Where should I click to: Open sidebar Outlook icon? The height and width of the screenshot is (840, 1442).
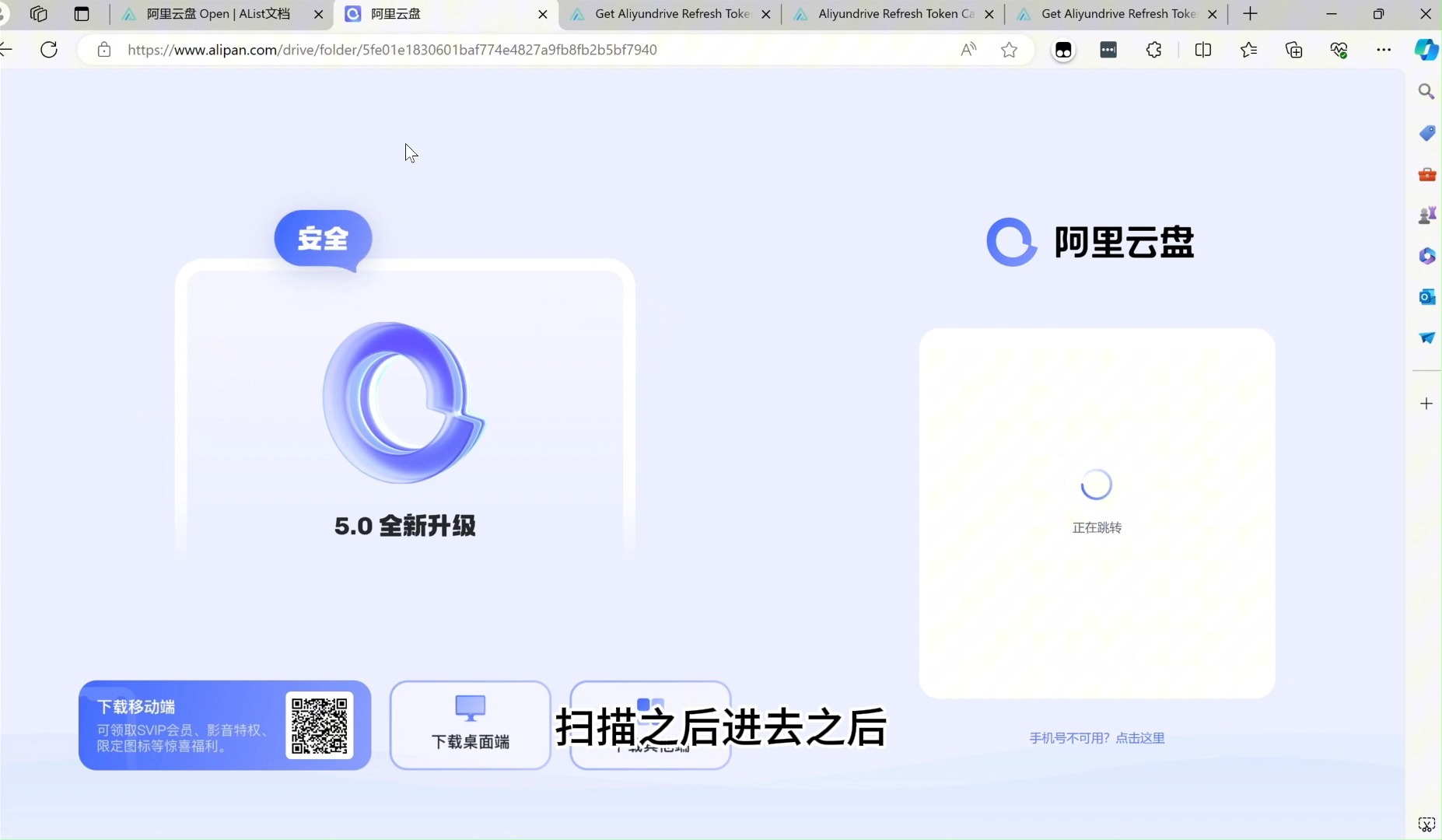(1426, 296)
